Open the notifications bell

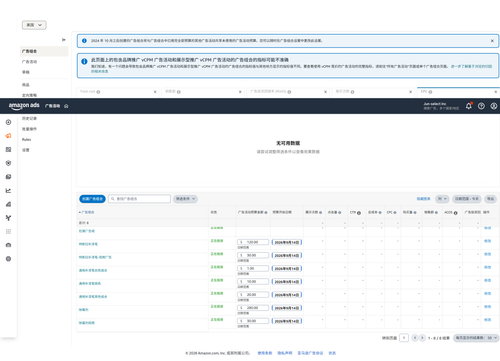point(469,106)
